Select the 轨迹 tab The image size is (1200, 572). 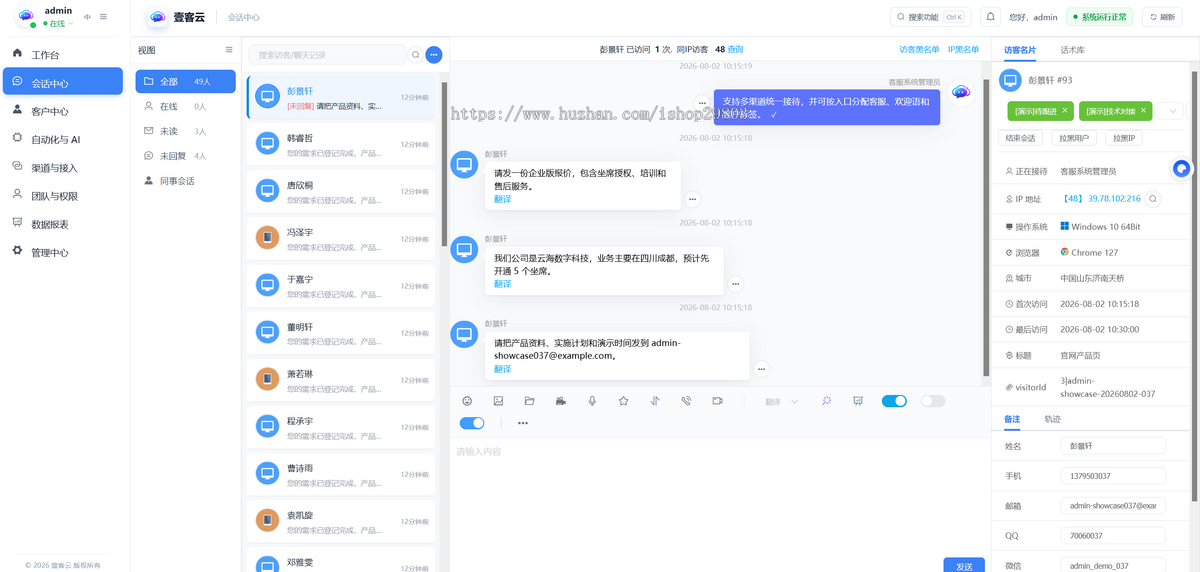(x=1052, y=419)
